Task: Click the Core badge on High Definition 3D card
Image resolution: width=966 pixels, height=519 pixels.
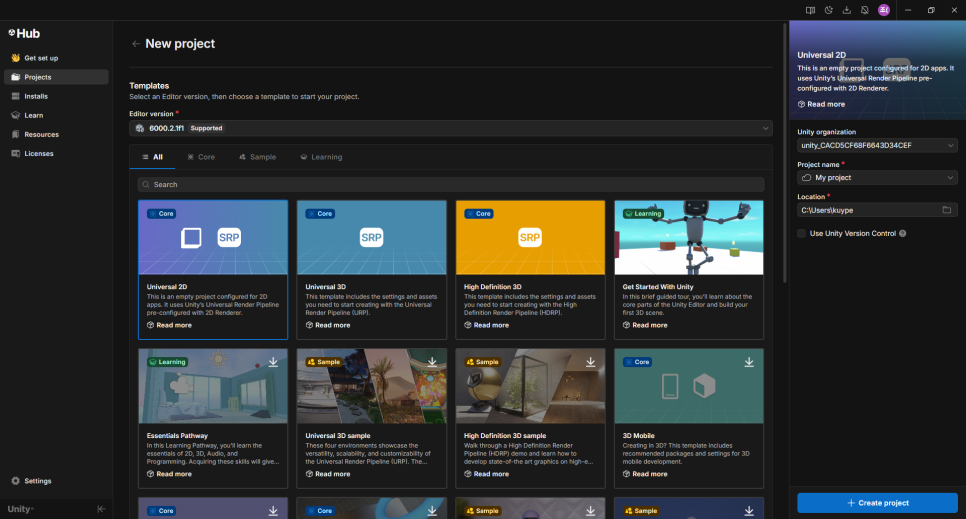Action: point(479,214)
